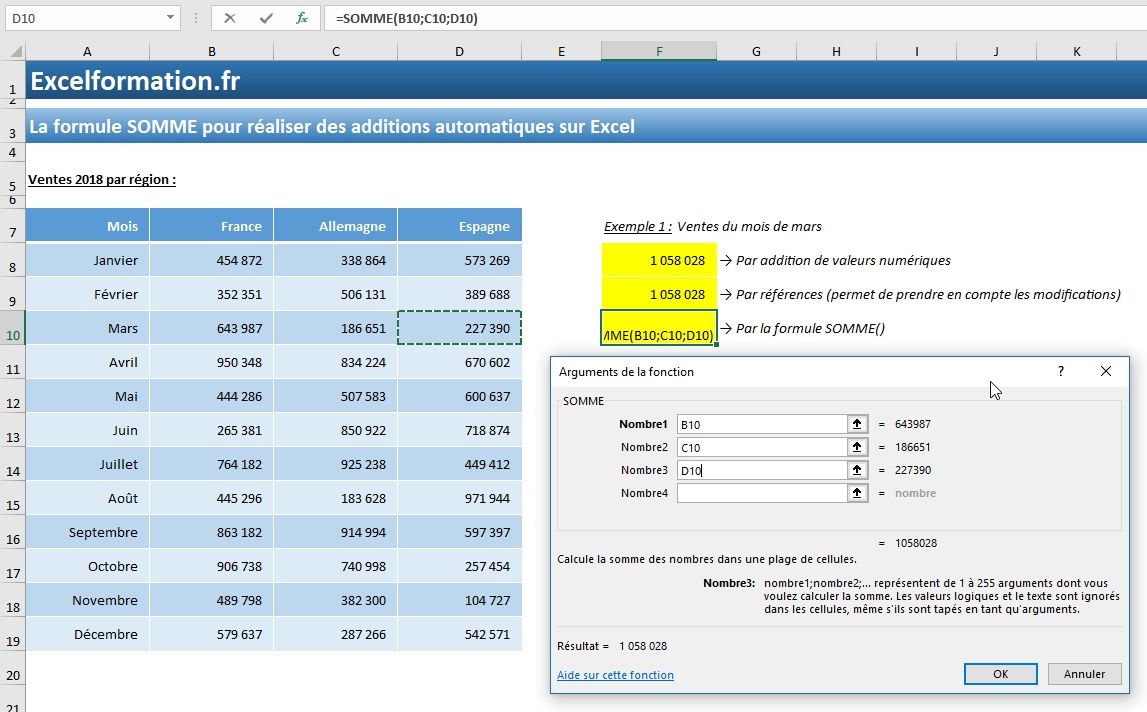Click the range selector icon for Nombre3
1147x712 pixels.
(857, 470)
